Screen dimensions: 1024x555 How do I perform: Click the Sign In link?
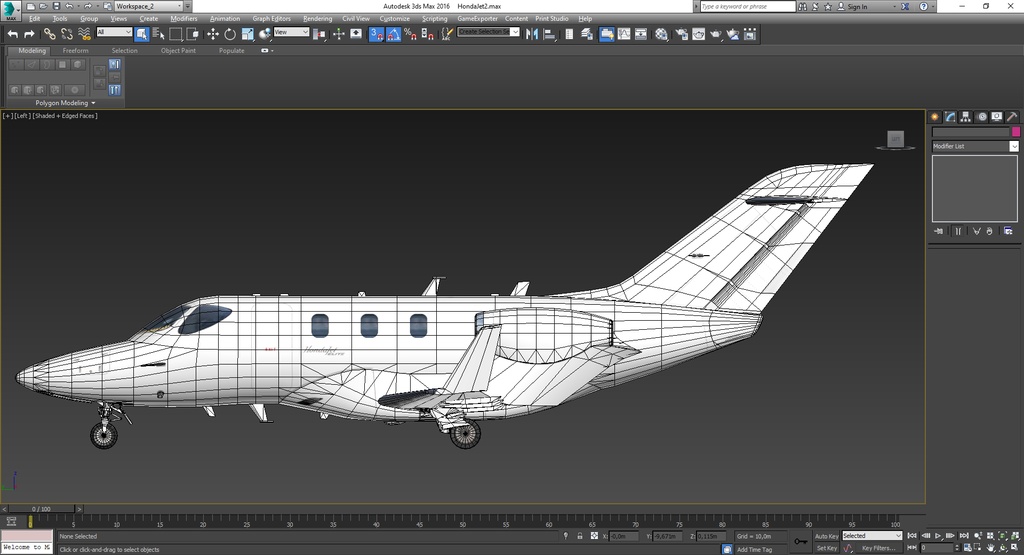tap(857, 7)
